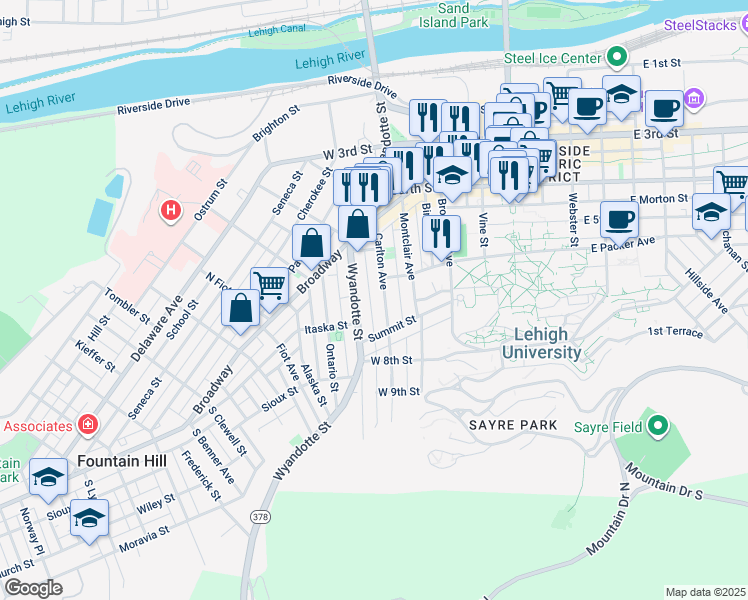Click the Map data ©2025 attribution
748x600 pixels.
pyautogui.click(x=706, y=592)
